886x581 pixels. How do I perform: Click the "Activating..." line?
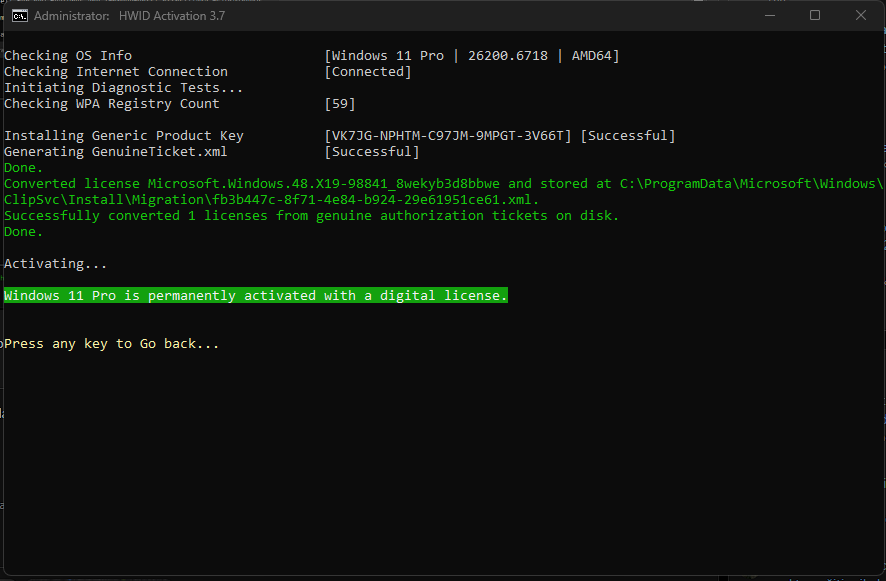pyautogui.click(x=55, y=264)
